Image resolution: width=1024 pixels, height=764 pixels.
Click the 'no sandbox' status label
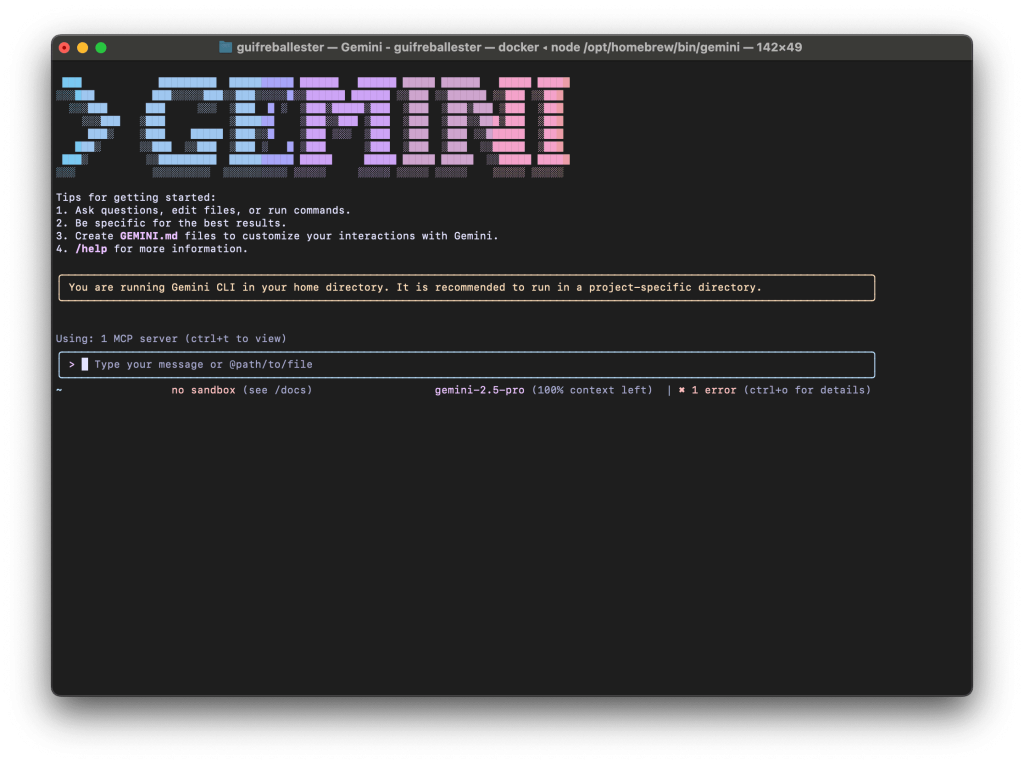coord(203,390)
